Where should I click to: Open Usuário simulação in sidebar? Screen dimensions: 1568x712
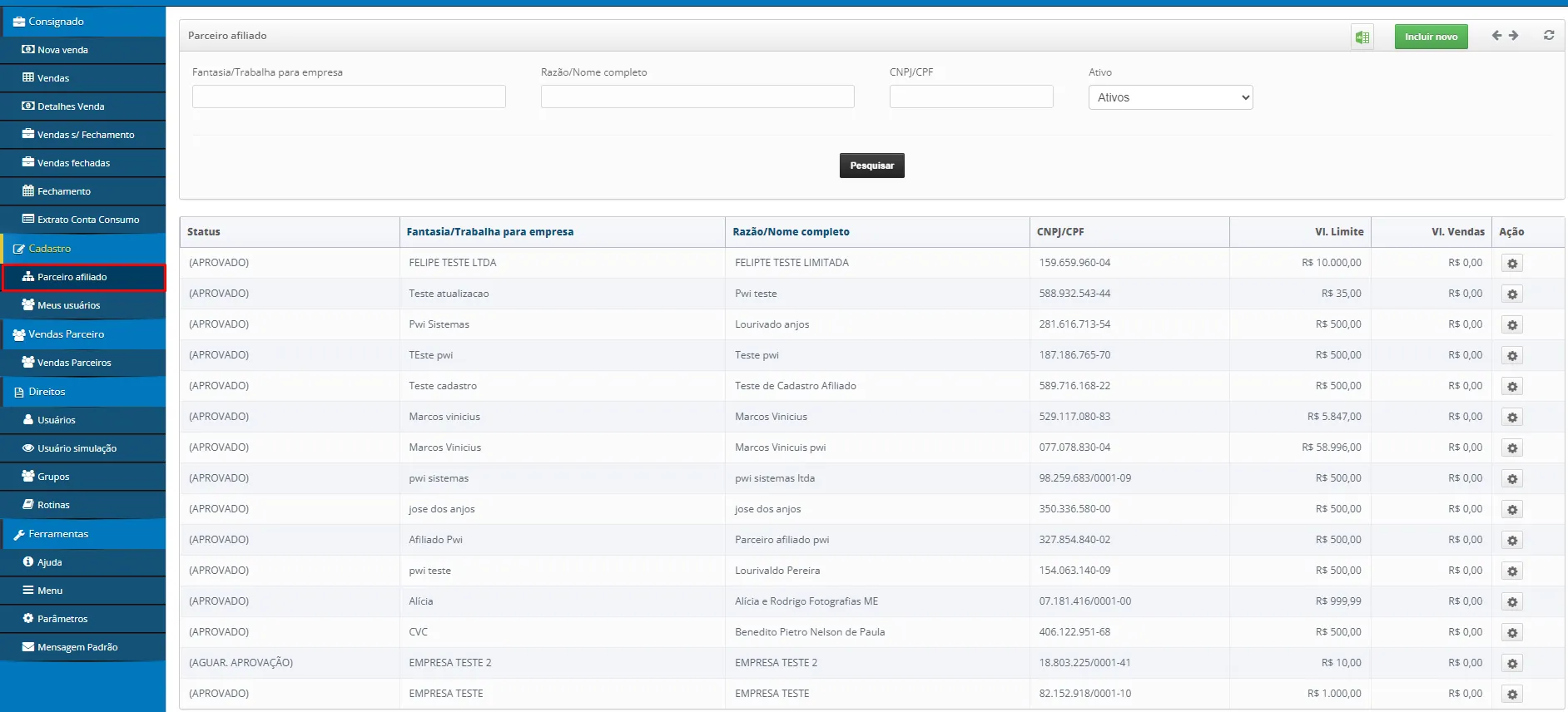click(77, 448)
